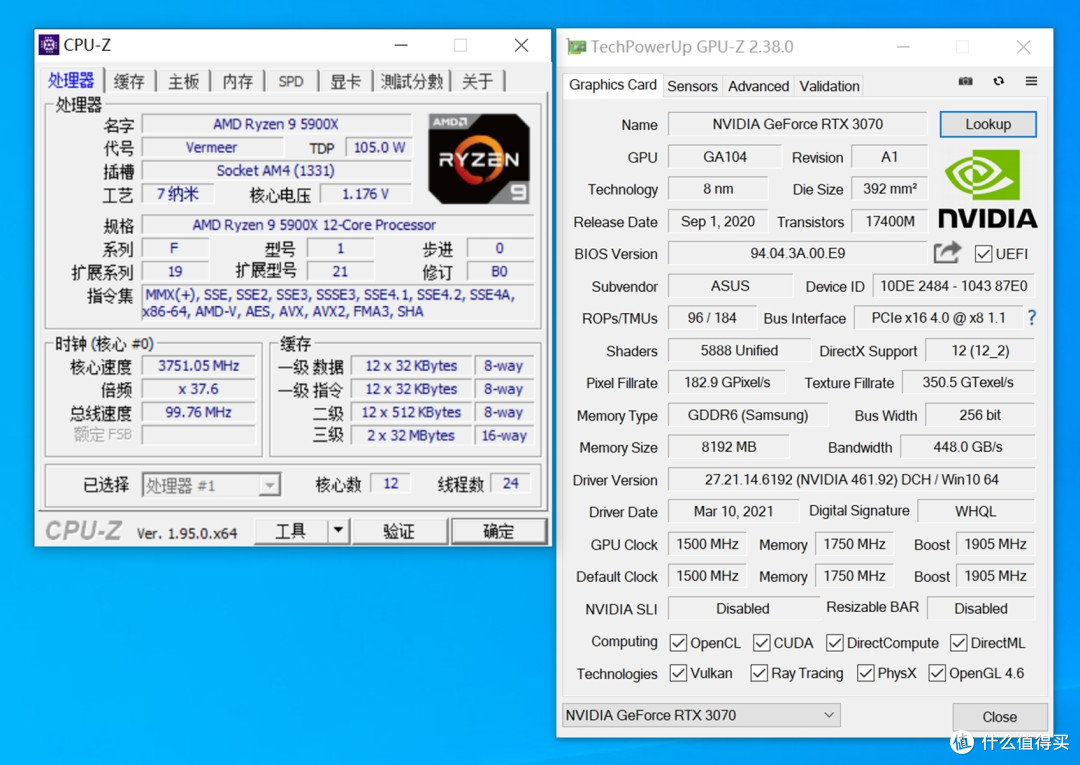Switch to the 内存 tab in CPU-Z
Image resolution: width=1080 pixels, height=765 pixels.
[x=238, y=81]
